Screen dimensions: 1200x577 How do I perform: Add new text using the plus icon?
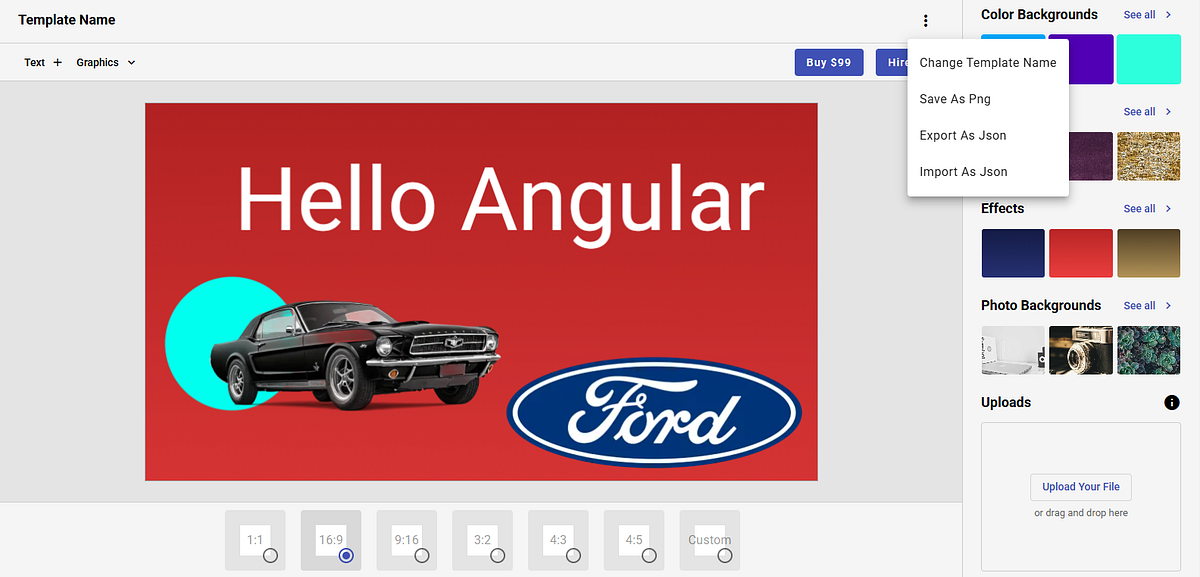(58, 62)
